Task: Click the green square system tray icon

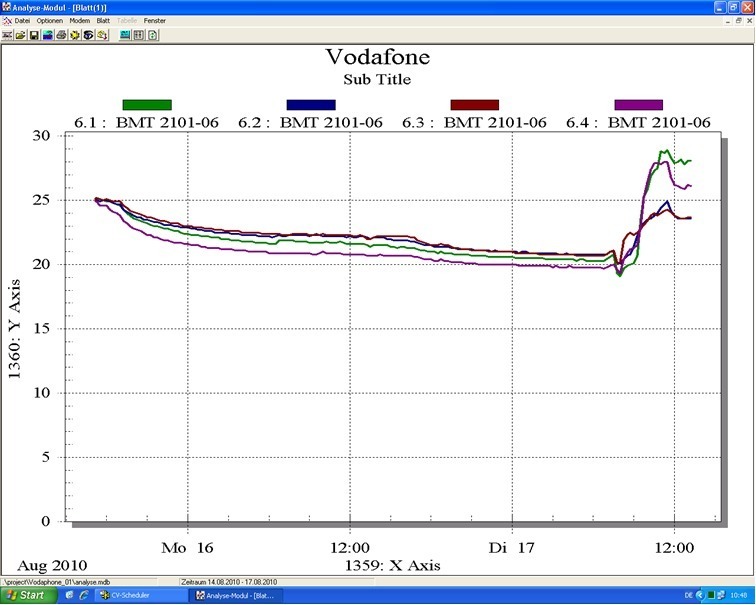Action: click(x=711, y=596)
